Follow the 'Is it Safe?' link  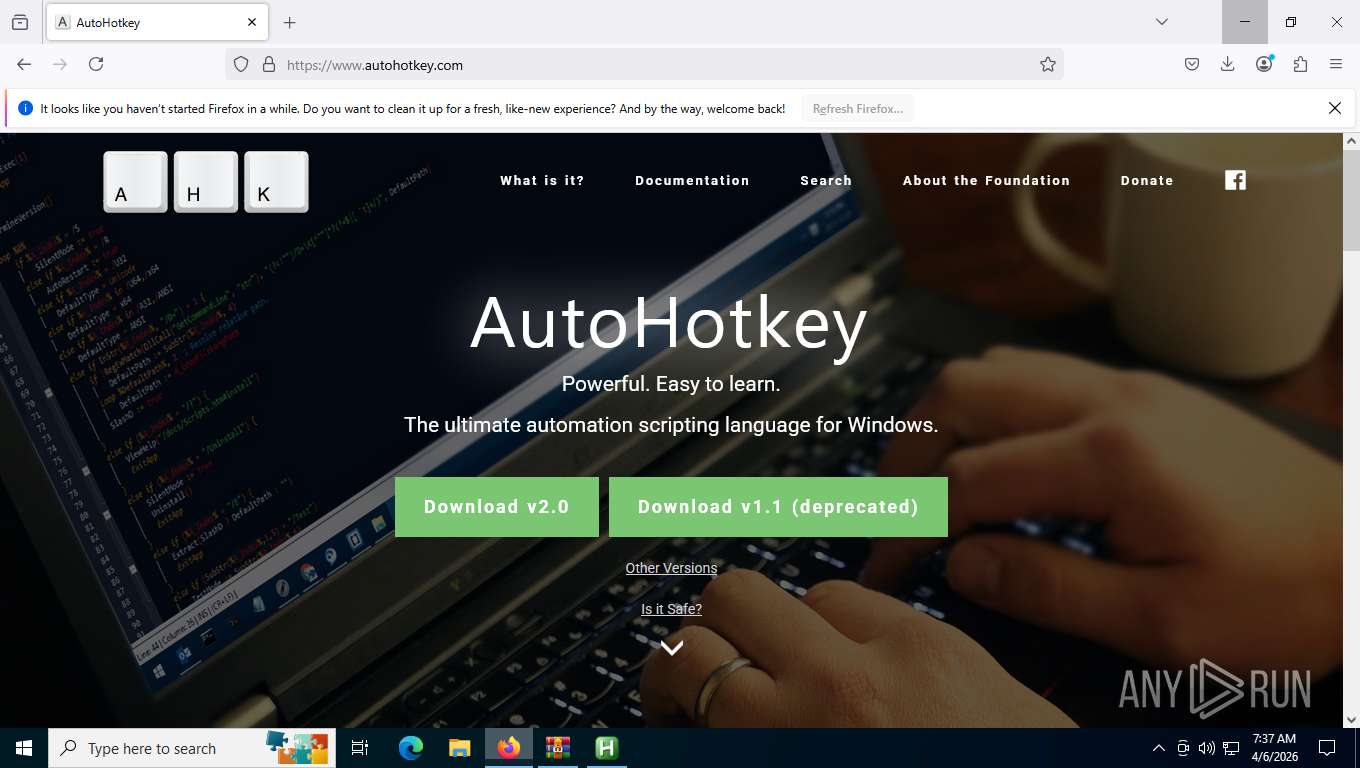coord(671,609)
